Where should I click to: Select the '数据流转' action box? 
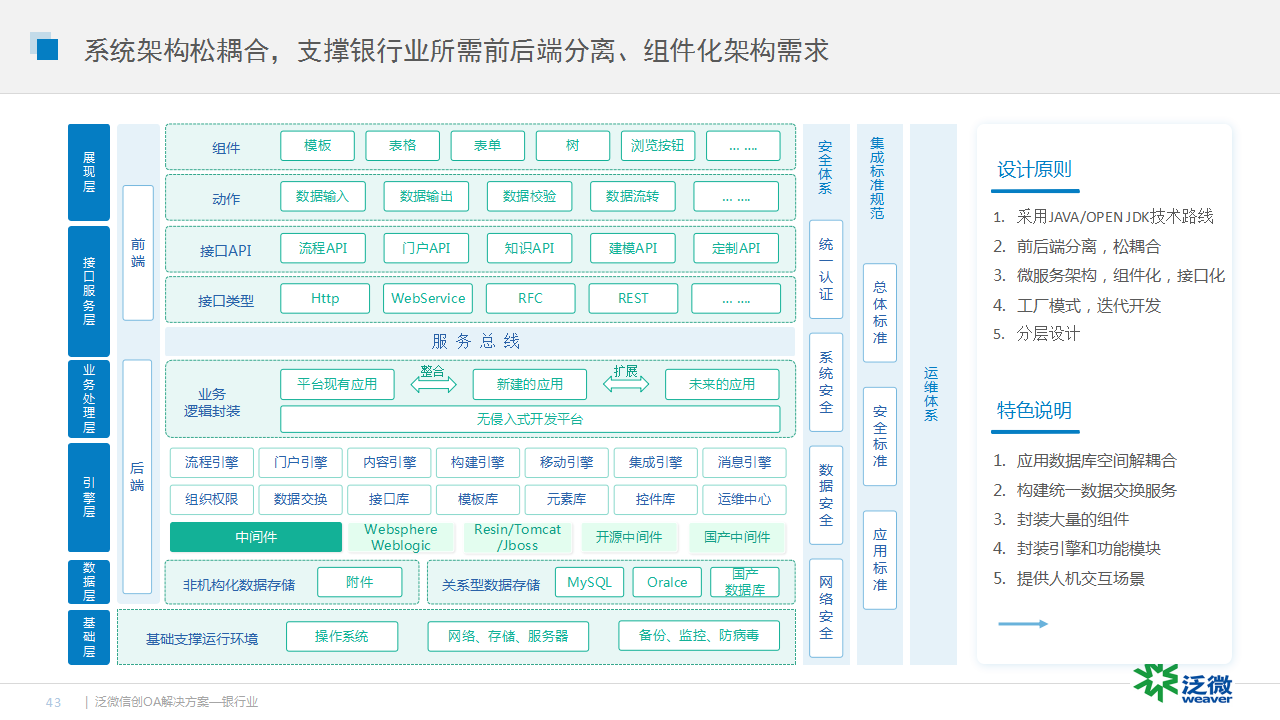pyautogui.click(x=633, y=196)
